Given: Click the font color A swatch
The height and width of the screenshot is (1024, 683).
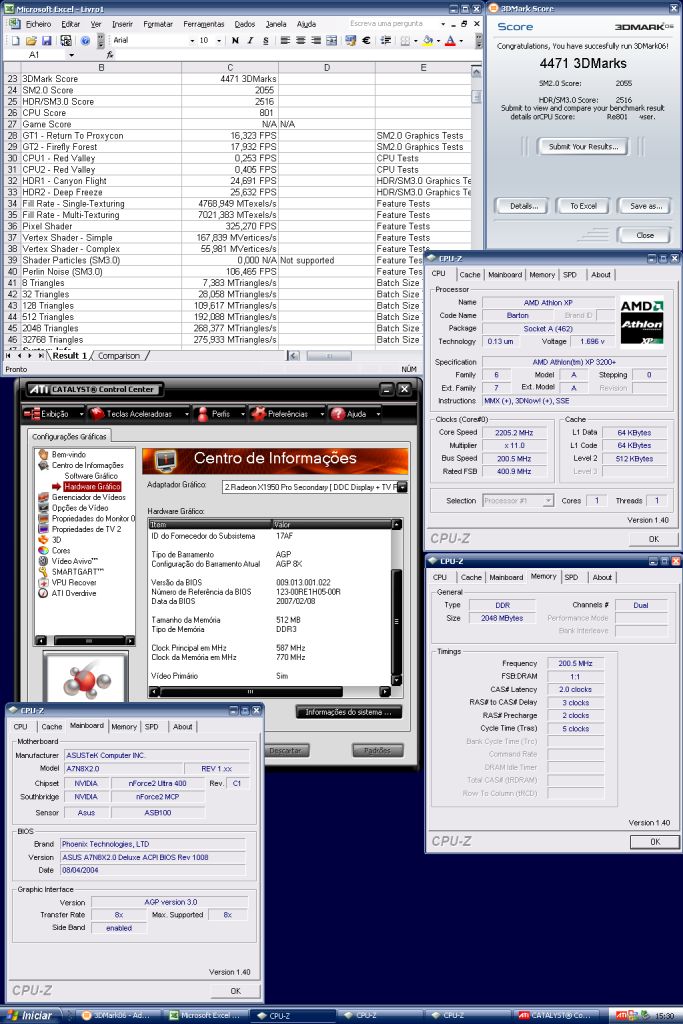Looking at the screenshot, I should pyautogui.click(x=450, y=40).
